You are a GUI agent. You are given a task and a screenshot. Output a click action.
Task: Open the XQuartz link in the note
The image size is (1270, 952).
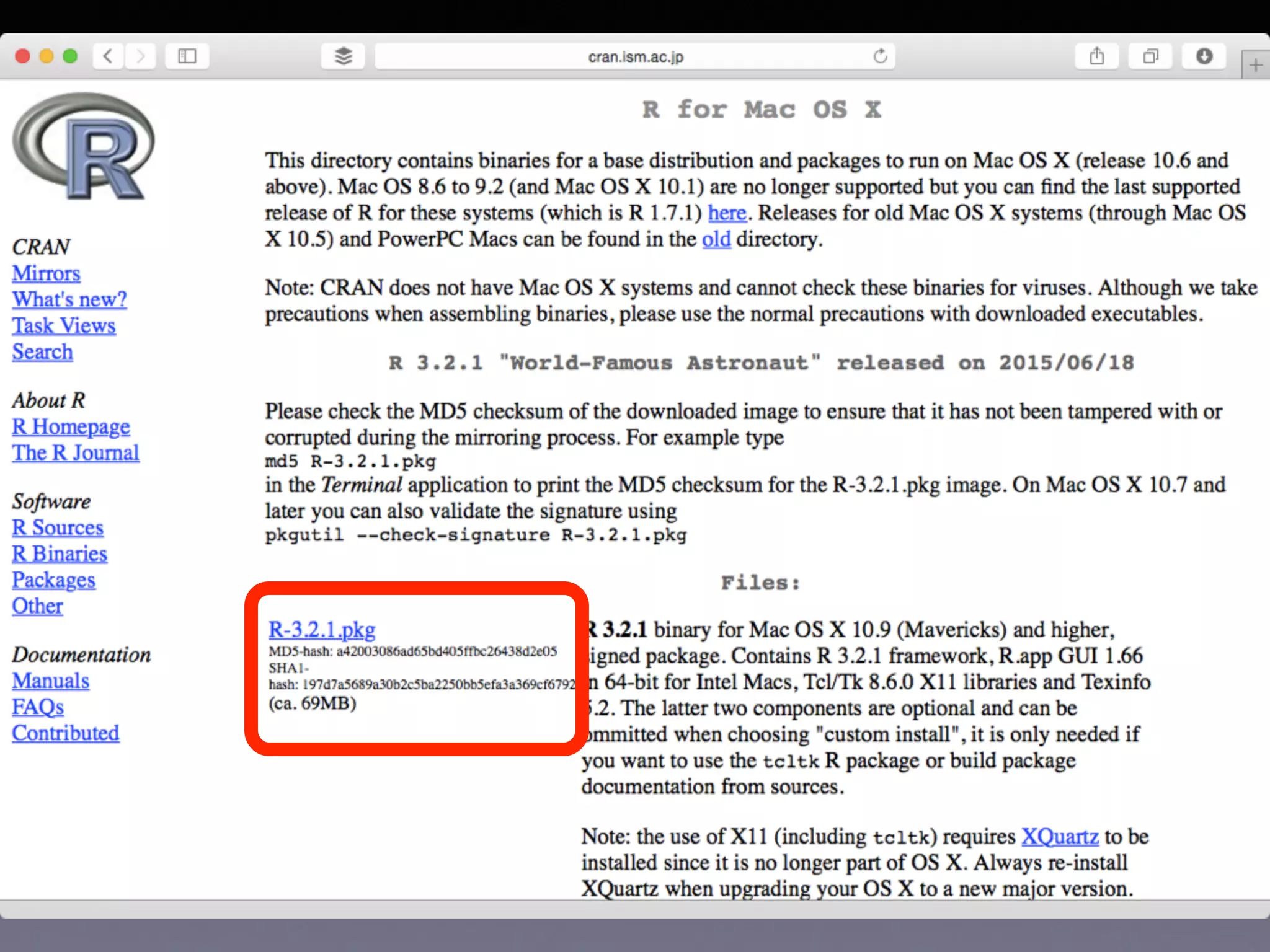[x=1059, y=837]
